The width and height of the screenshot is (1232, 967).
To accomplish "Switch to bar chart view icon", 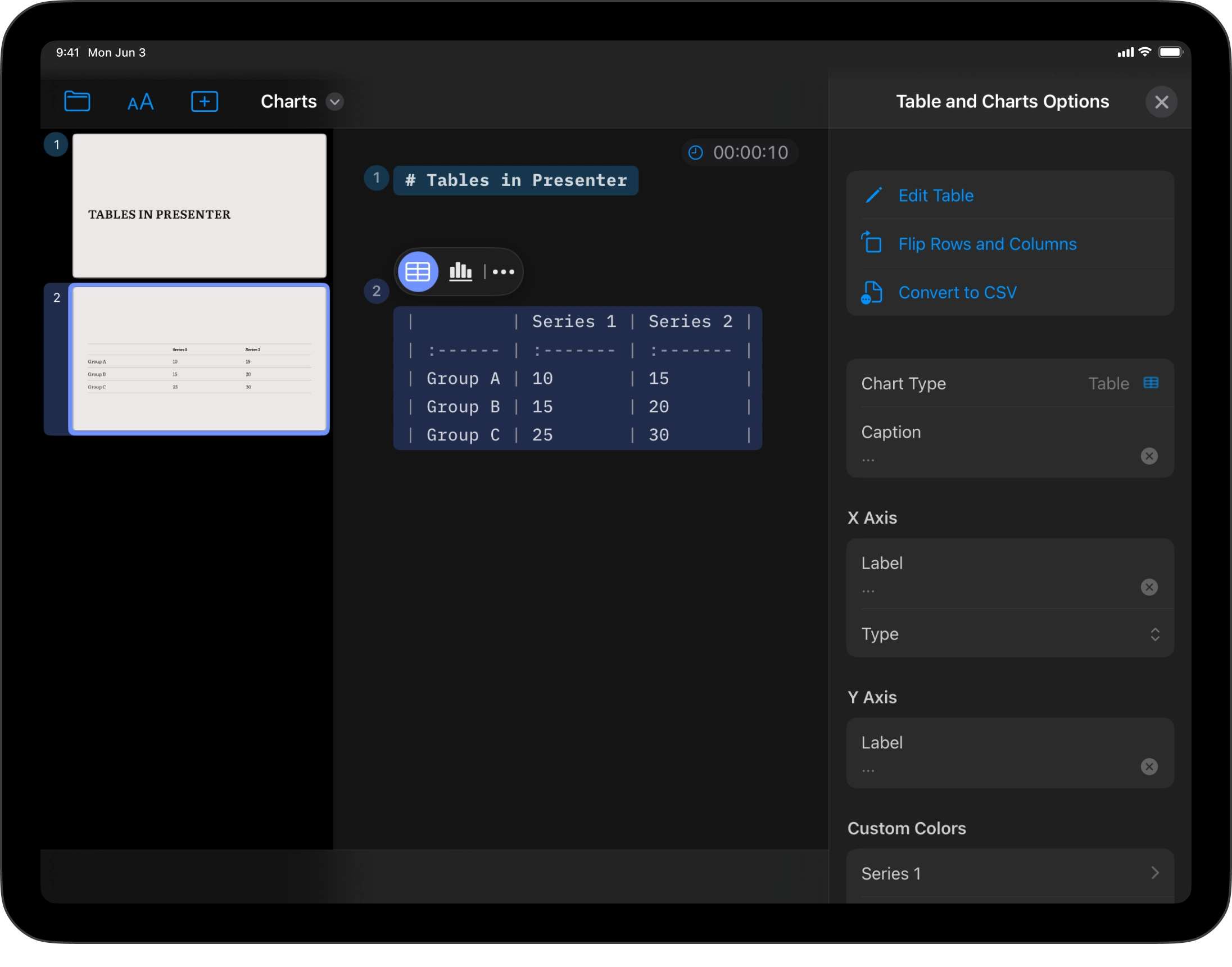I will (x=460, y=272).
